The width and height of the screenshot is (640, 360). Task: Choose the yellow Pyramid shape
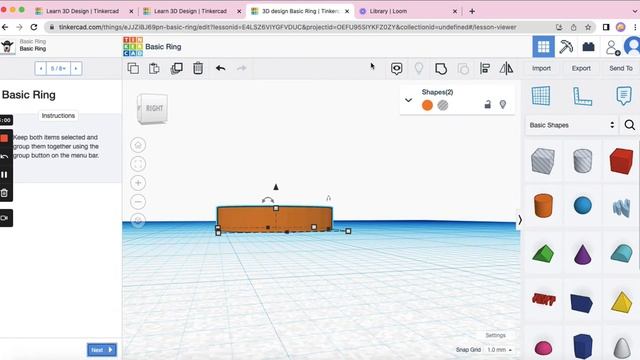pos(621,302)
